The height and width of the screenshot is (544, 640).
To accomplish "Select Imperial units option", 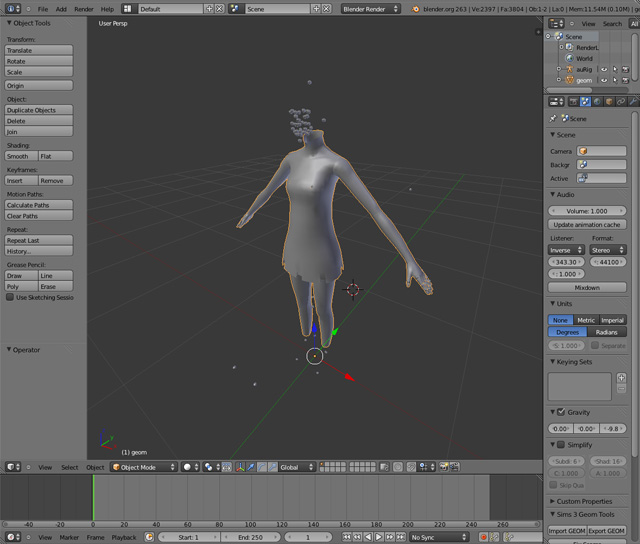I will point(613,320).
